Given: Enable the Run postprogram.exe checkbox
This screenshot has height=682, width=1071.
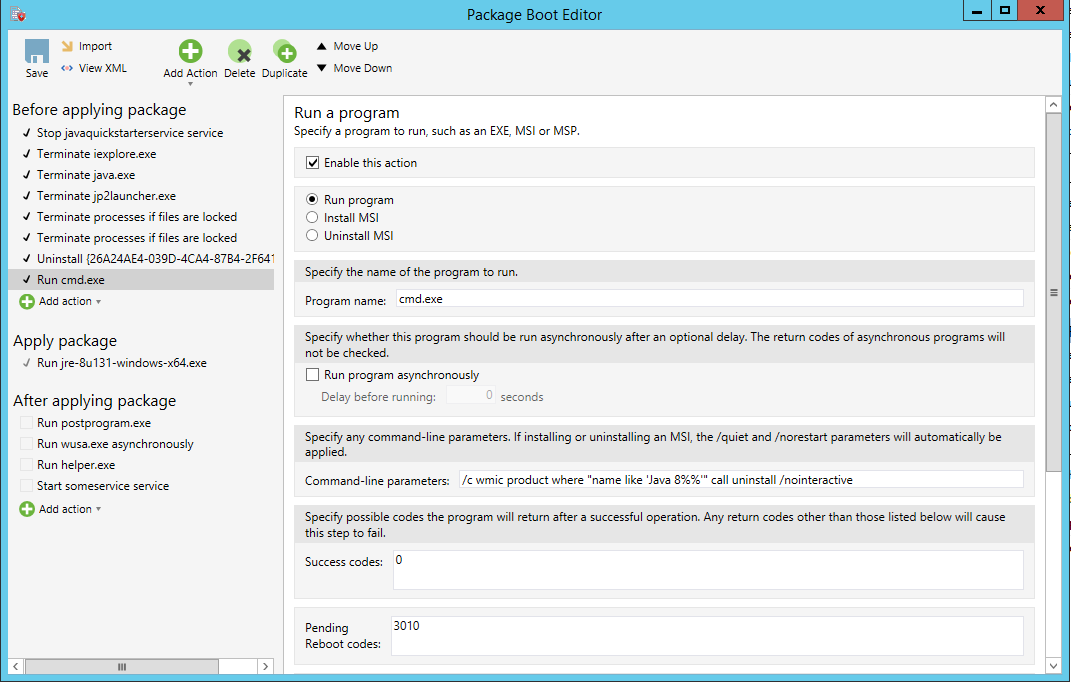Looking at the screenshot, I should tap(27, 423).
